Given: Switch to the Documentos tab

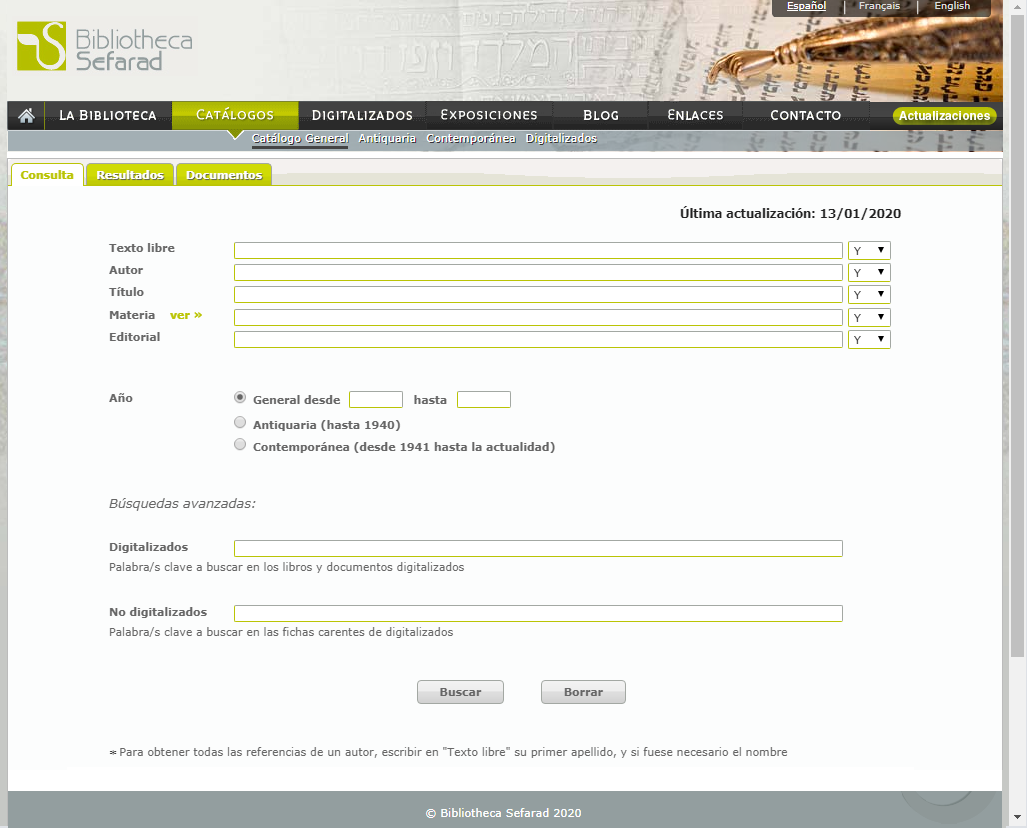Looking at the screenshot, I should [x=224, y=175].
